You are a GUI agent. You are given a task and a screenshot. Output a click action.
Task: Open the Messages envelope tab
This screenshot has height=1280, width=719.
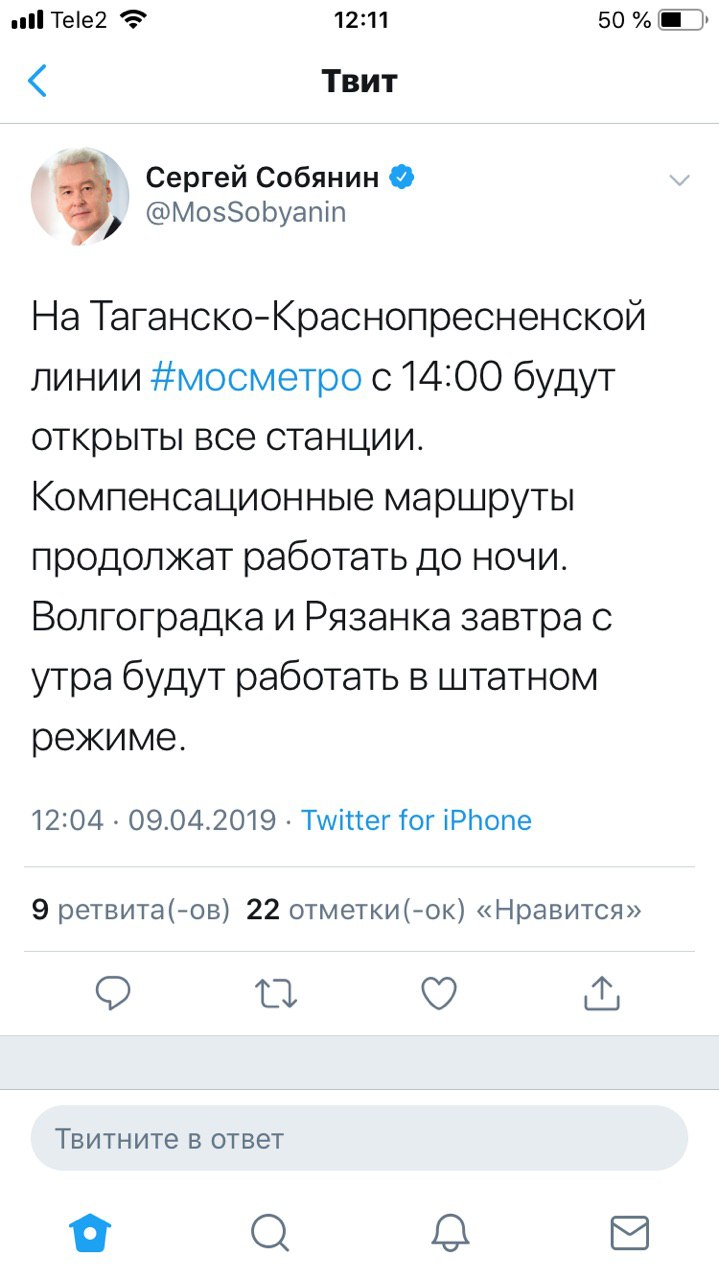tap(629, 1232)
